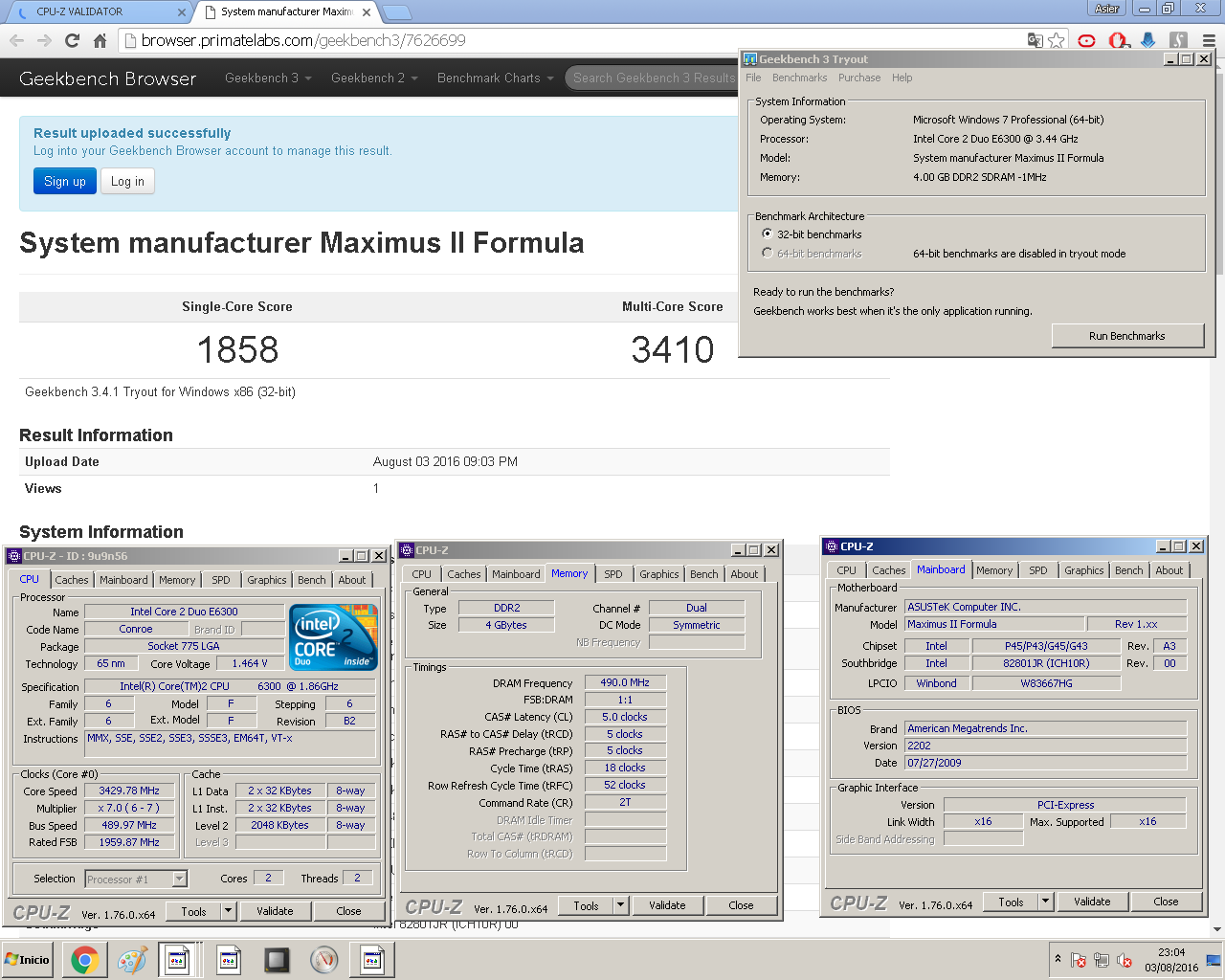Image resolution: width=1225 pixels, height=980 pixels.
Task: Click the Intel Core 2 Duo logo
Action: [333, 636]
